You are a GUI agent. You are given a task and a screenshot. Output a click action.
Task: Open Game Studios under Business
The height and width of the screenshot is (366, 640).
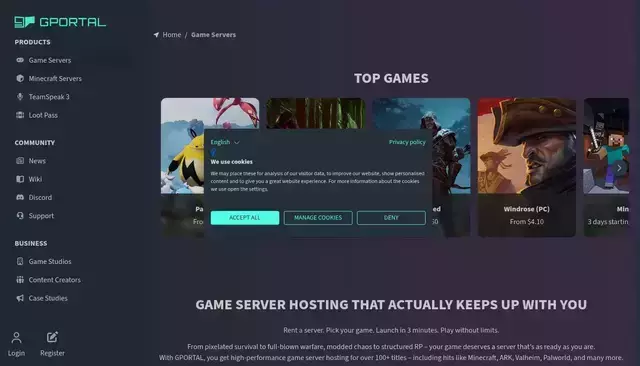pyautogui.click(x=50, y=262)
